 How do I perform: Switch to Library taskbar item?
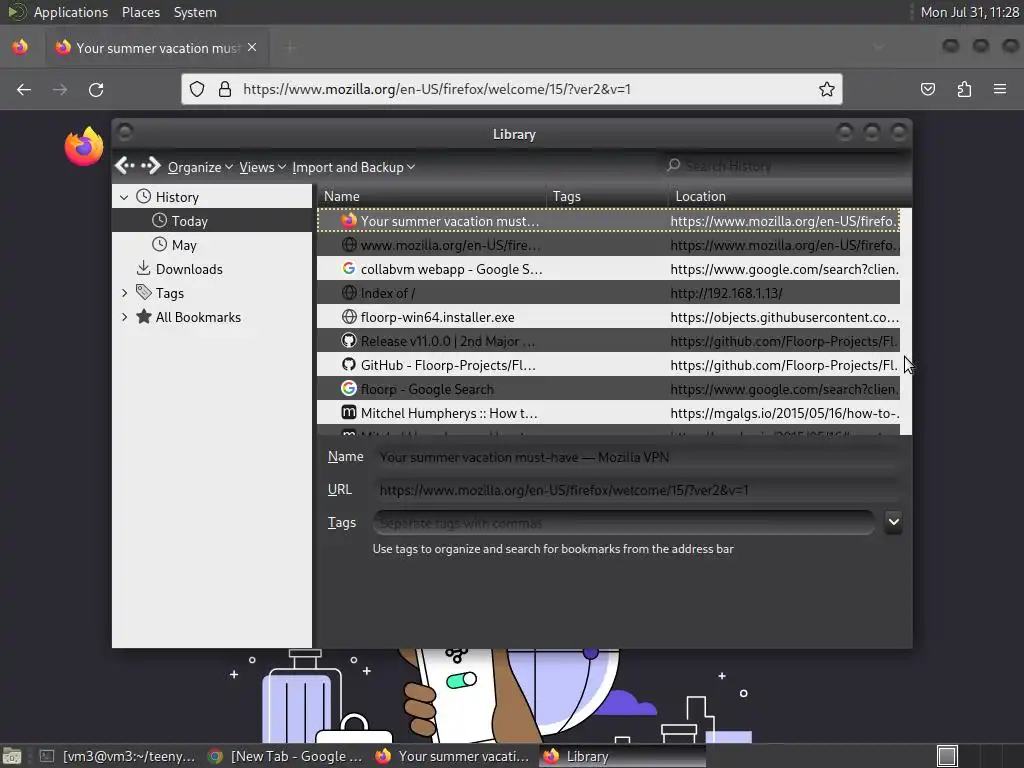tap(621, 756)
